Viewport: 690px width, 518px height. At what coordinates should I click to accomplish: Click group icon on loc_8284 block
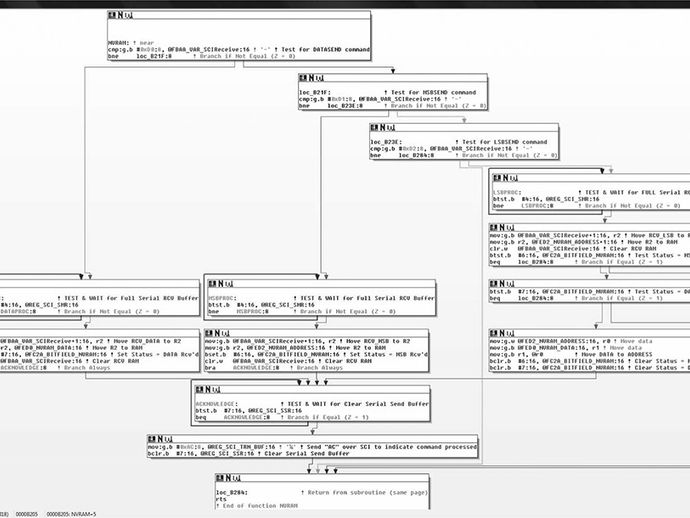point(237,478)
